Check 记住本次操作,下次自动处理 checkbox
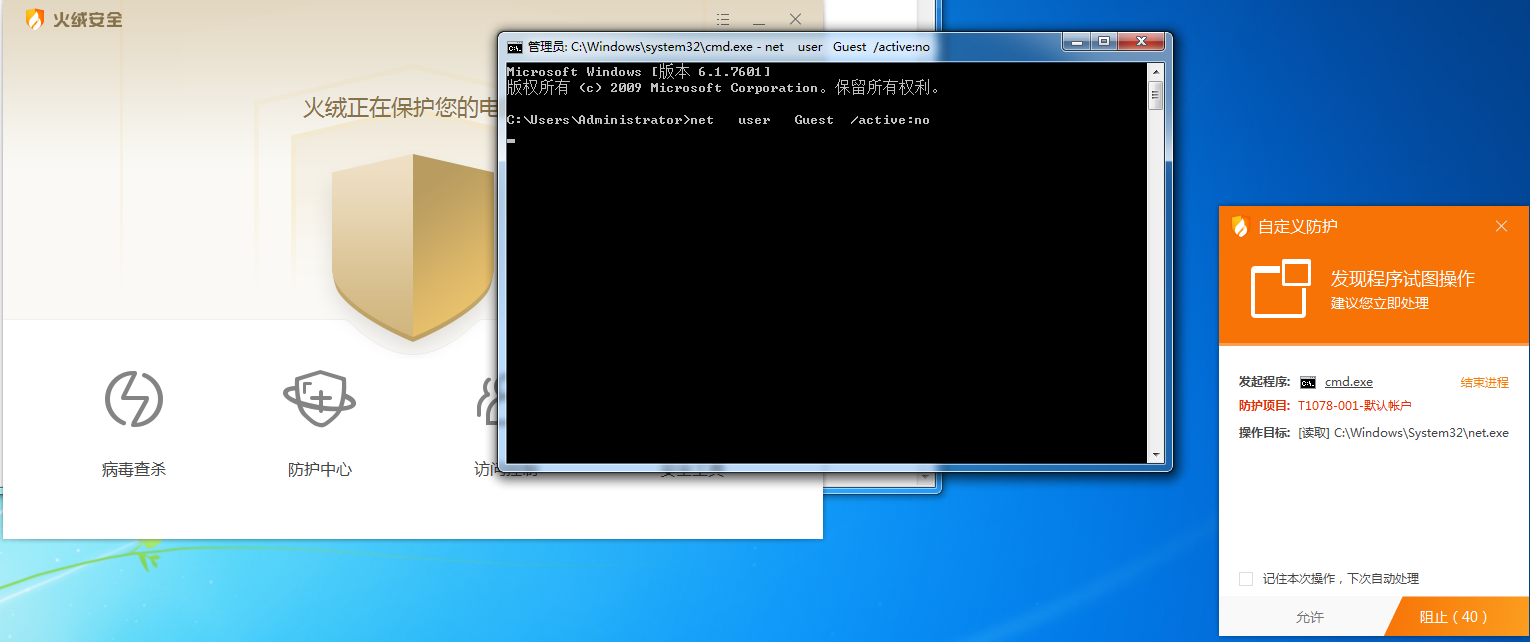 (1246, 578)
